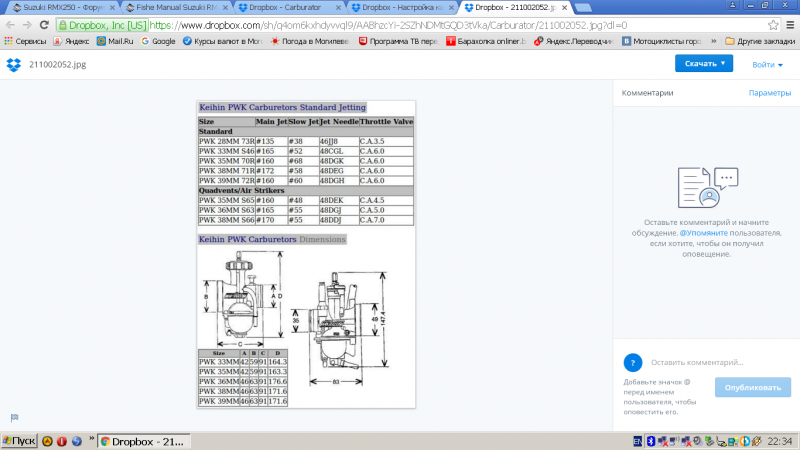
Task: Open the Курсы валют bookmark
Action: (x=222, y=41)
